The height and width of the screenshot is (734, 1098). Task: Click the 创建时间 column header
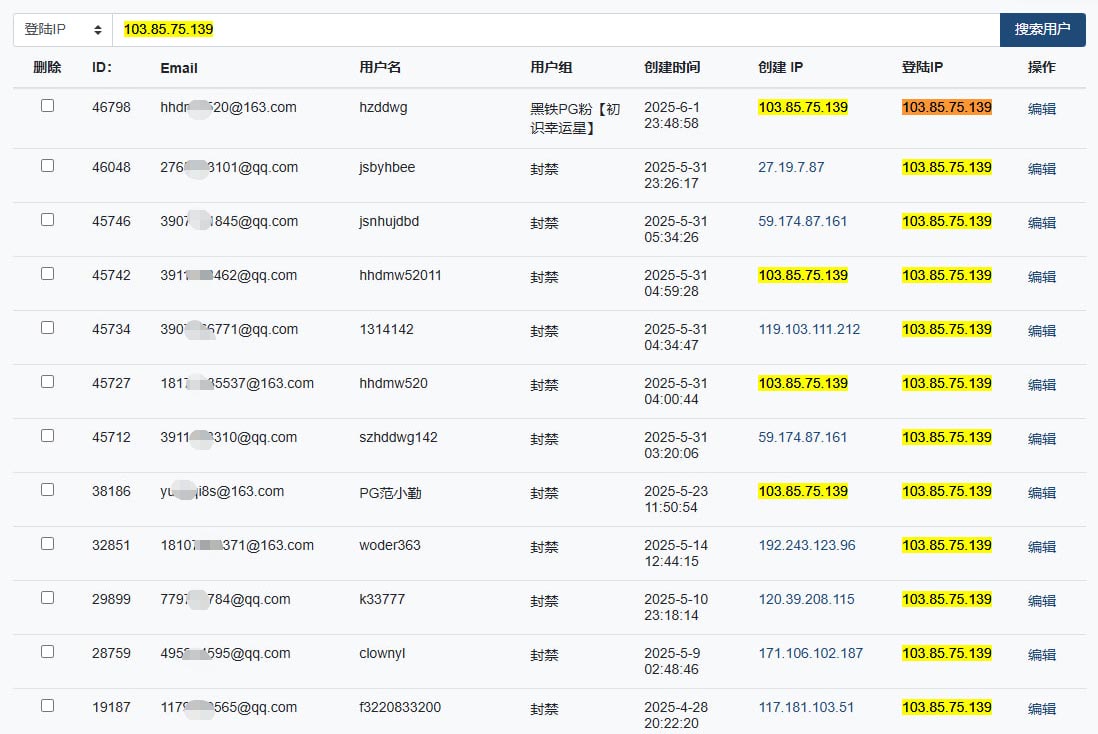(x=672, y=67)
